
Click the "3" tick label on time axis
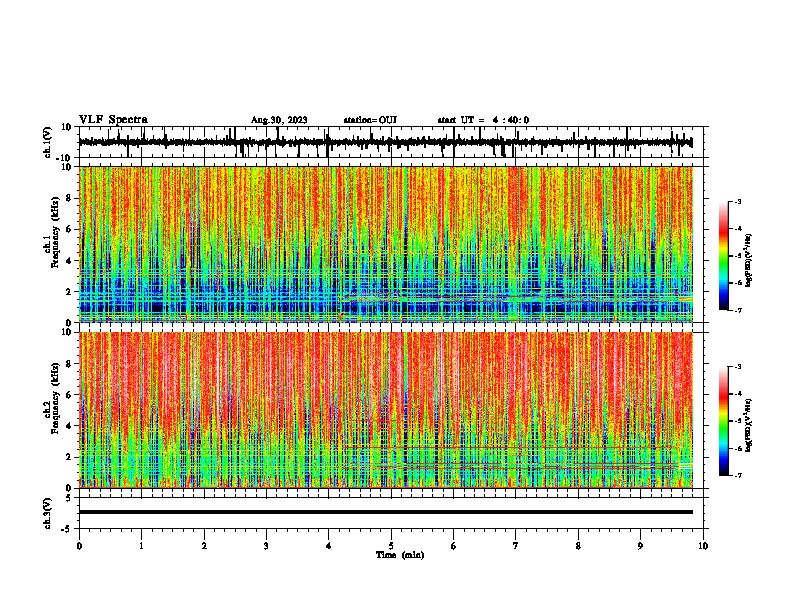266,546
